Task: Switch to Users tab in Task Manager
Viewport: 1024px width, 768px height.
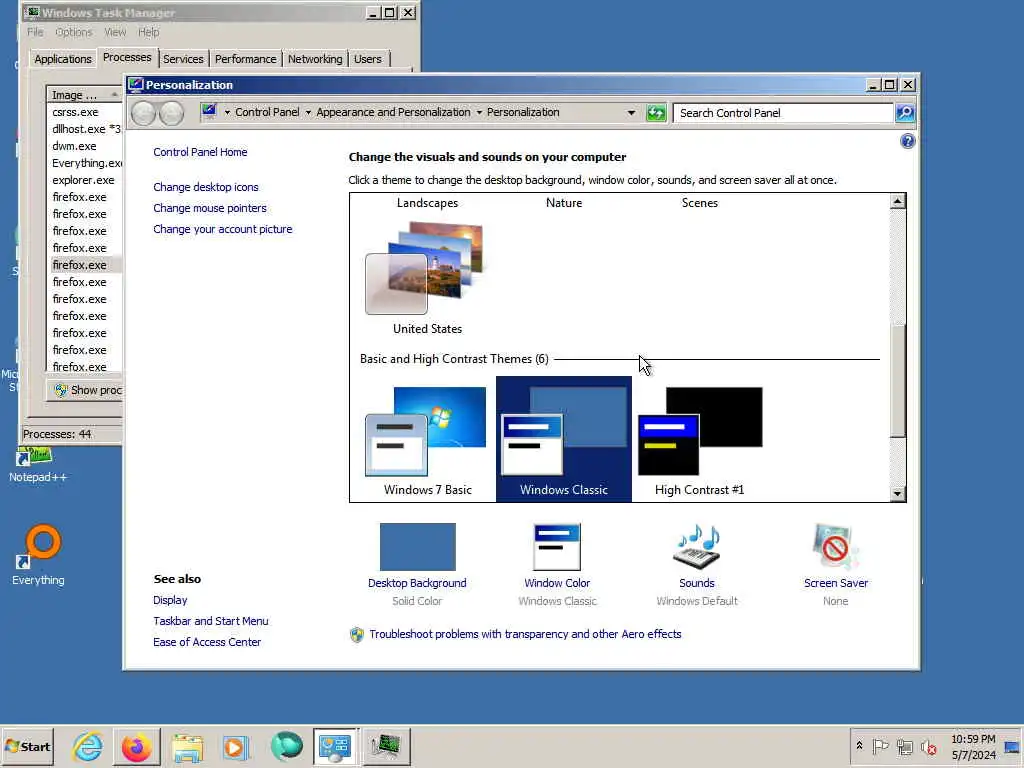Action: click(x=368, y=59)
